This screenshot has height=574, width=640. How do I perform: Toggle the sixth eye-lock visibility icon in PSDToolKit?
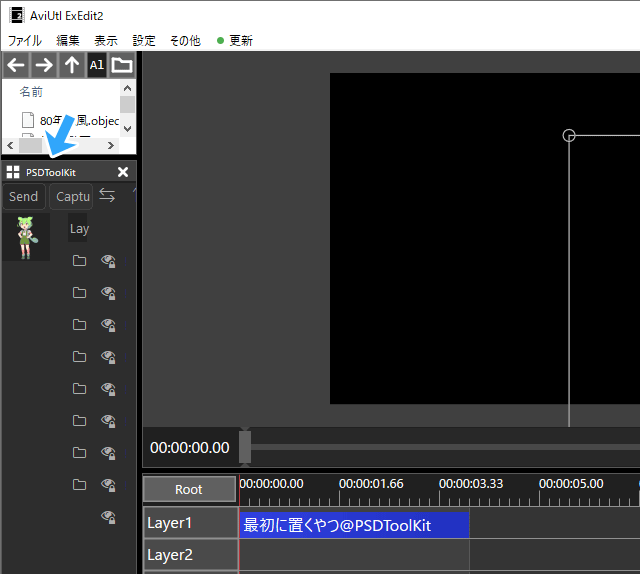click(108, 421)
